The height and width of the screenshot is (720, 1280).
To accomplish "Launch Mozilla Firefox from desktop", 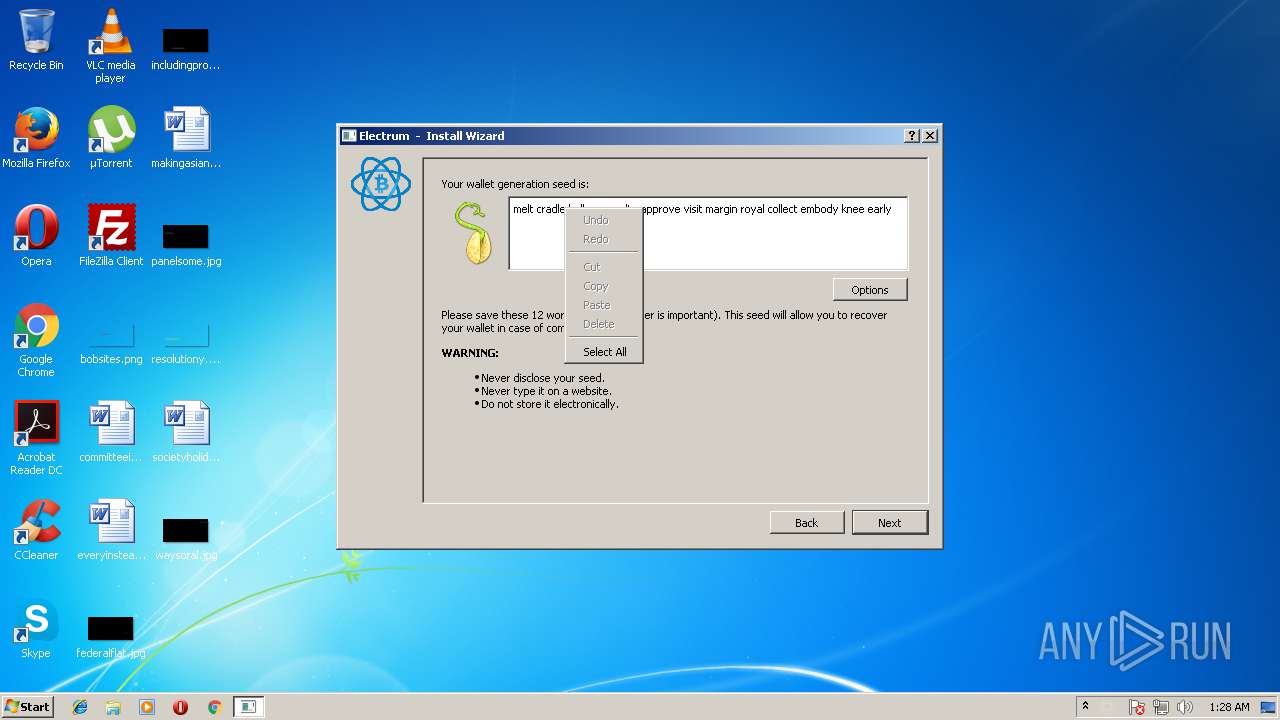I will pyautogui.click(x=36, y=138).
